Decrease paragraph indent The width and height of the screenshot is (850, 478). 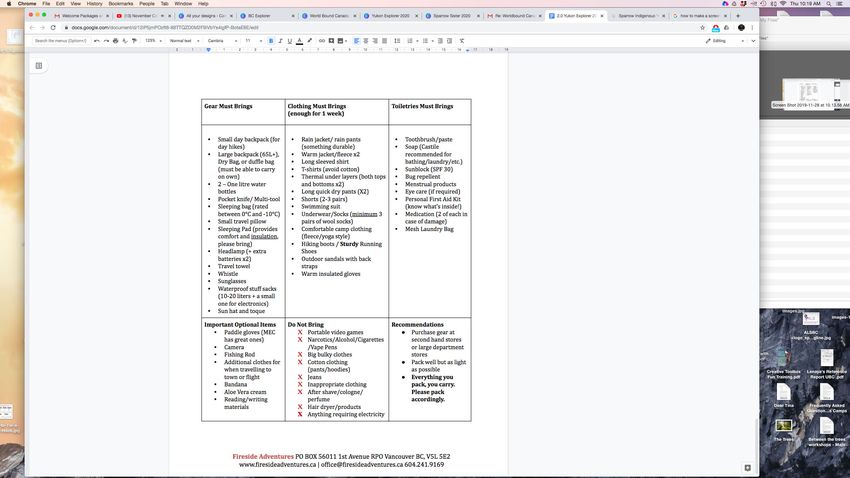tap(440, 41)
